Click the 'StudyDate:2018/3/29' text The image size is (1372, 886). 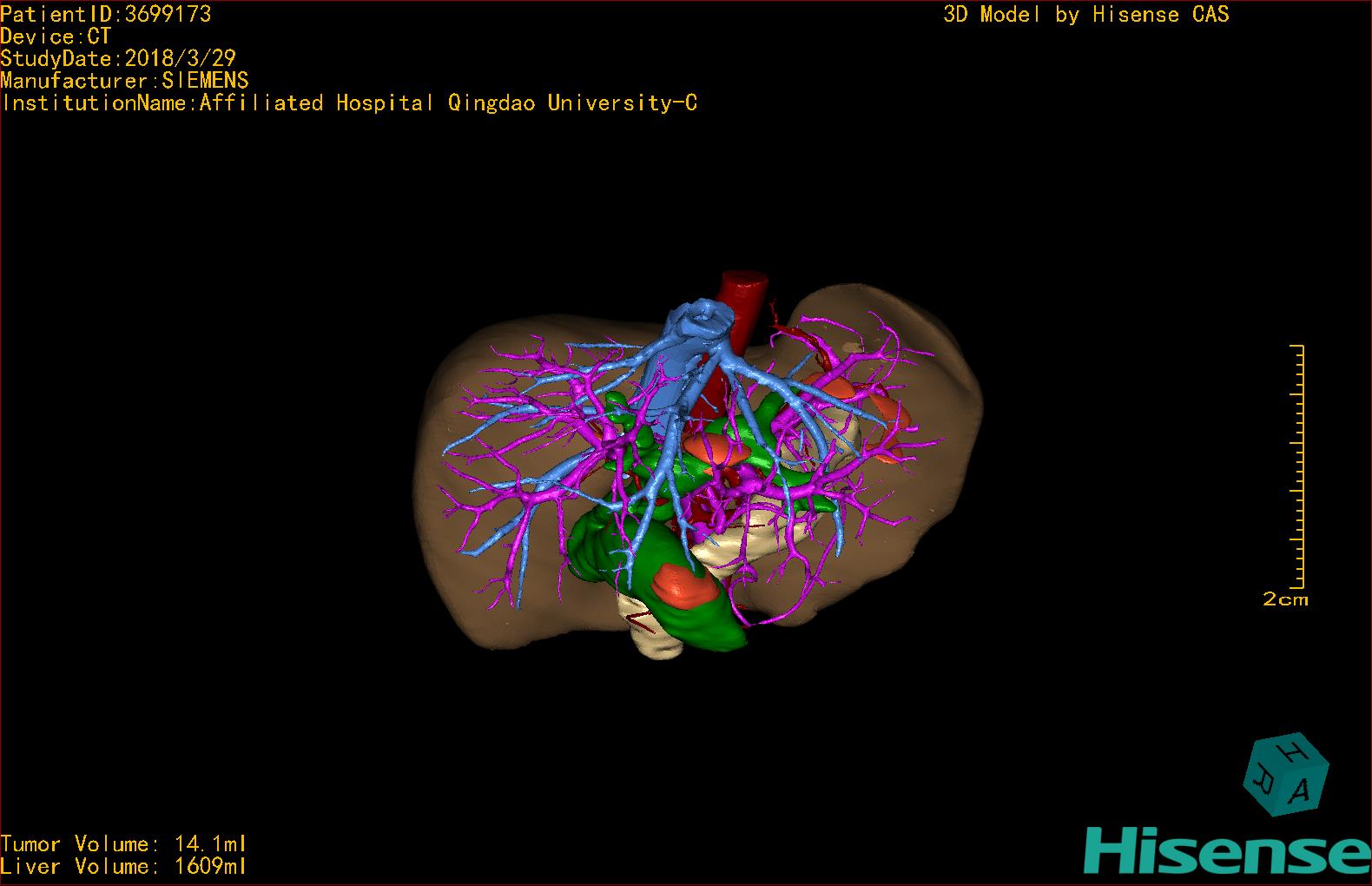[x=118, y=58]
